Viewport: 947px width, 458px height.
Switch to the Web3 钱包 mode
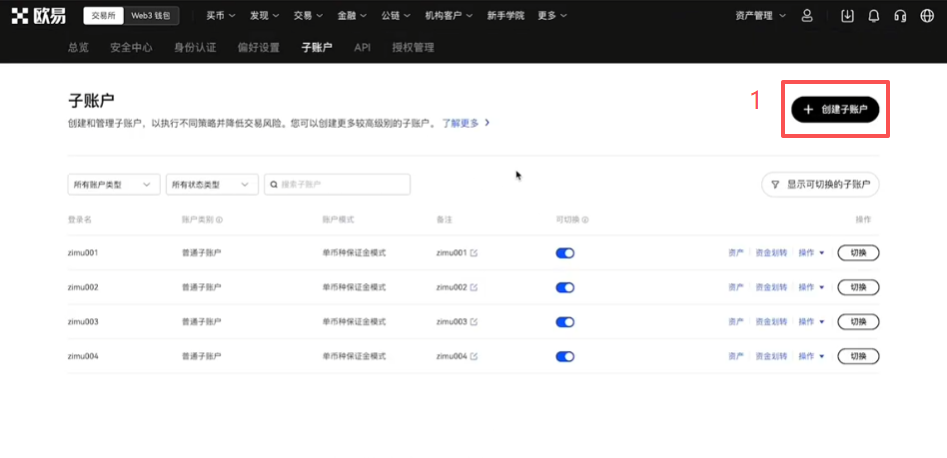[151, 16]
